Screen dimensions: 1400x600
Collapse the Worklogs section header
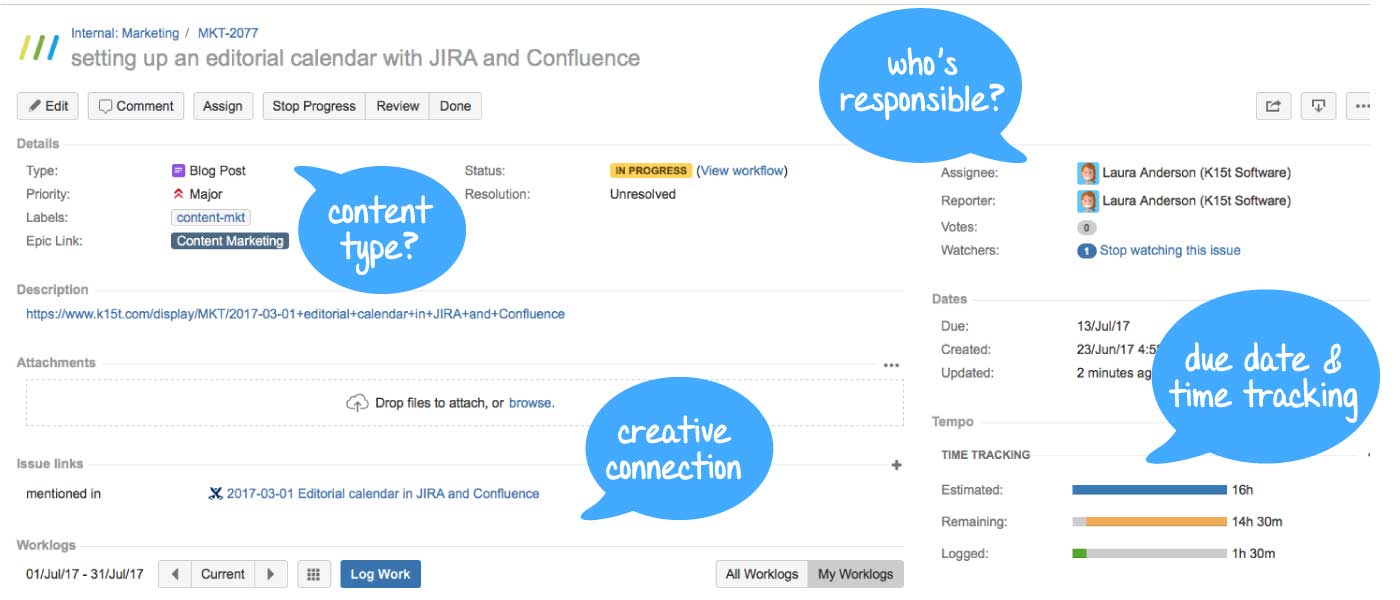click(46, 546)
